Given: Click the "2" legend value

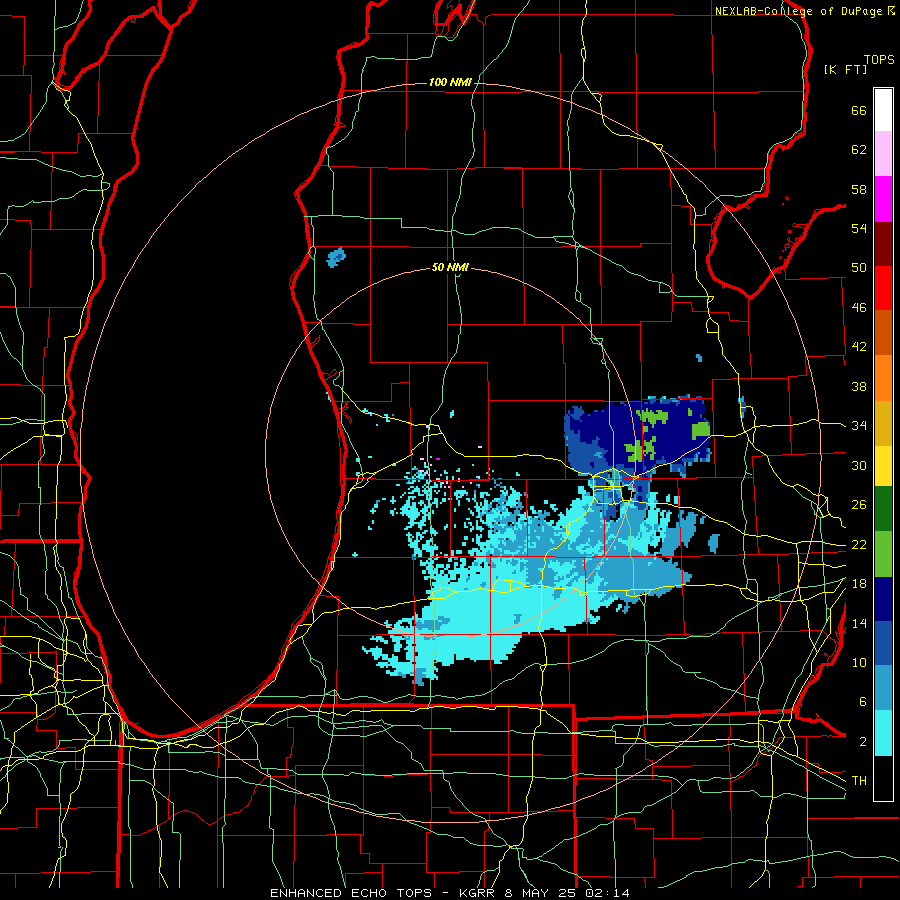Looking at the screenshot, I should coord(863,742).
